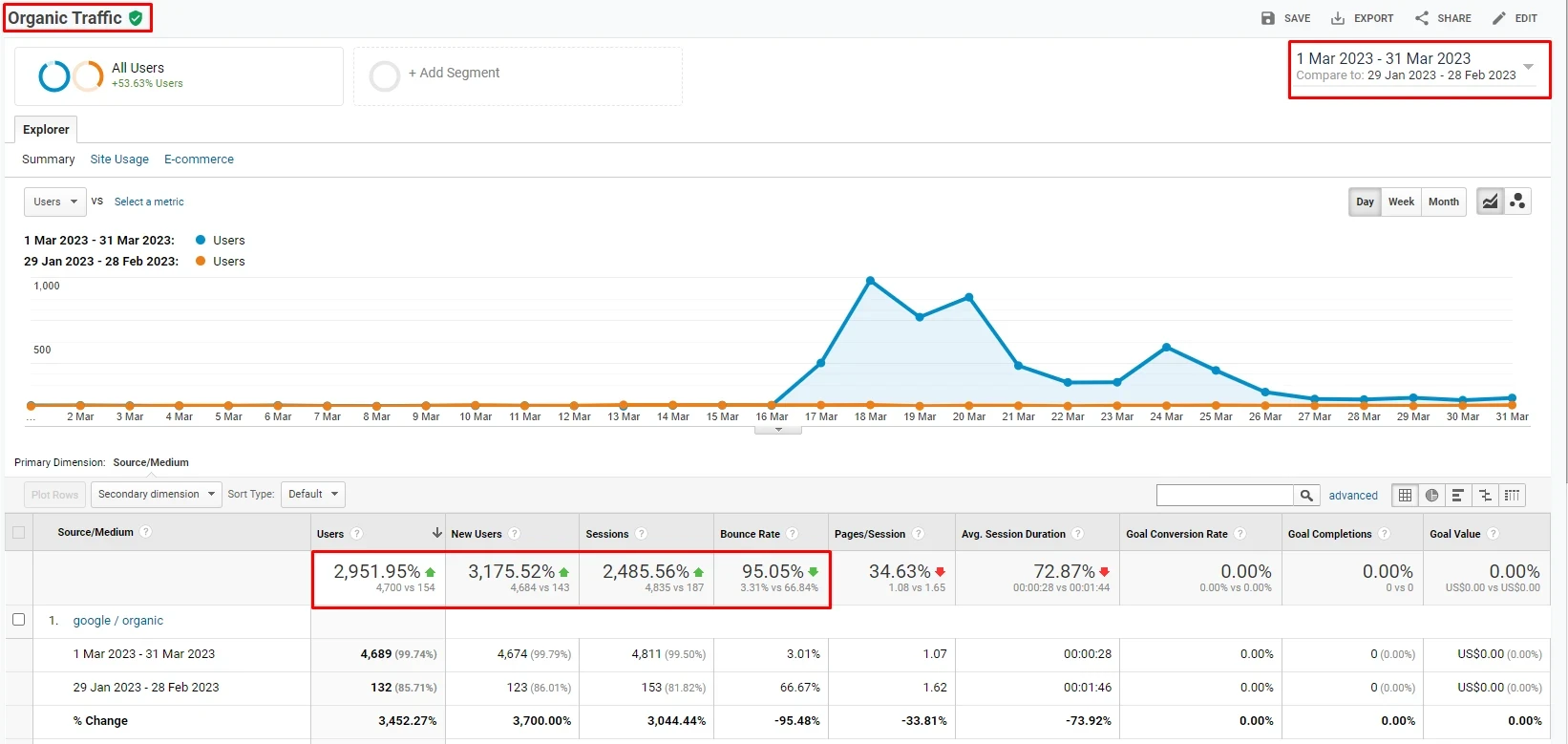Click the Export download icon
This screenshot has width=1568, height=744.
pos(1338,18)
